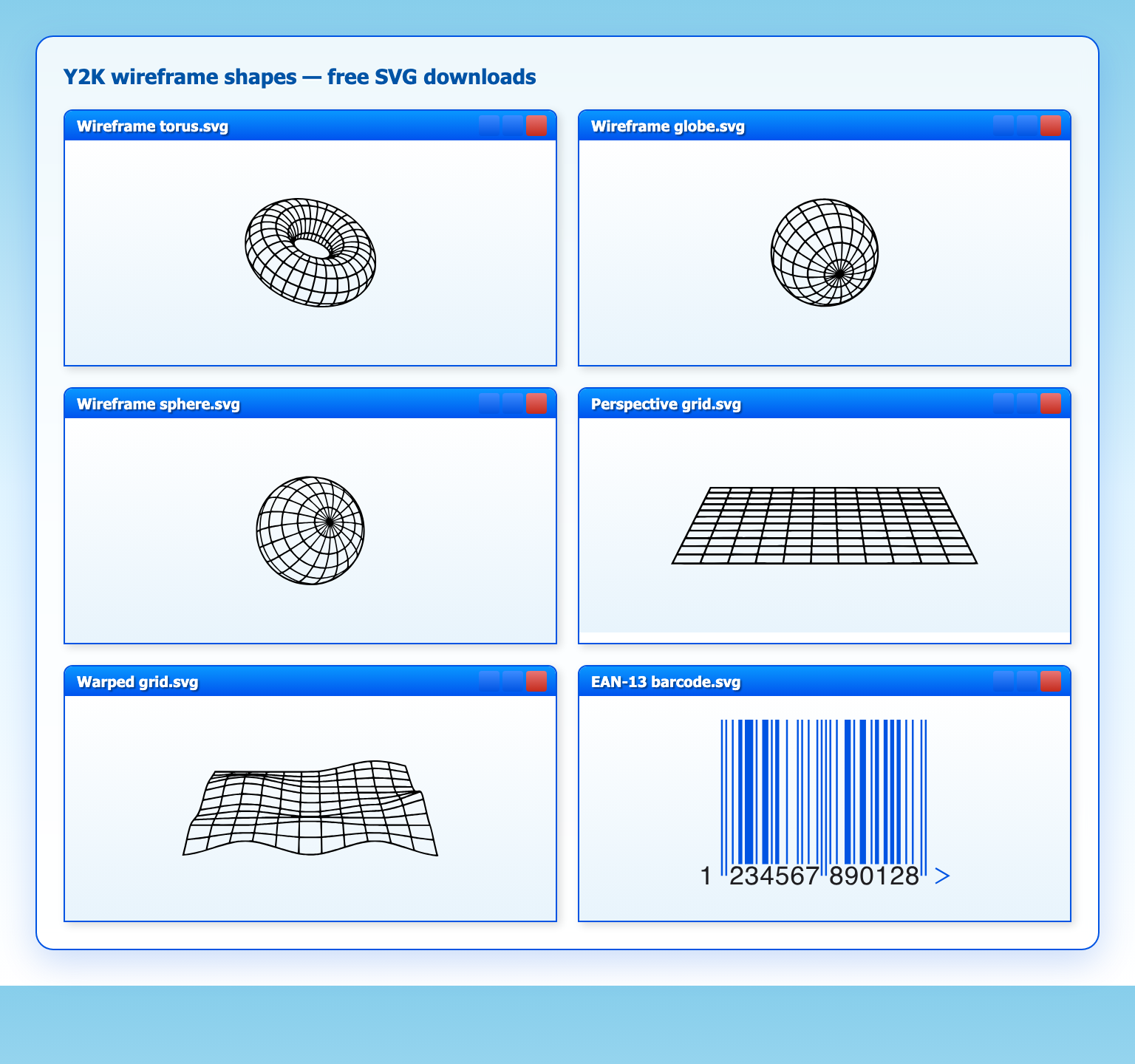Click the first blue button on Wireframe globe.svg title bar
This screenshot has height=1064, width=1135.
[x=1003, y=126]
